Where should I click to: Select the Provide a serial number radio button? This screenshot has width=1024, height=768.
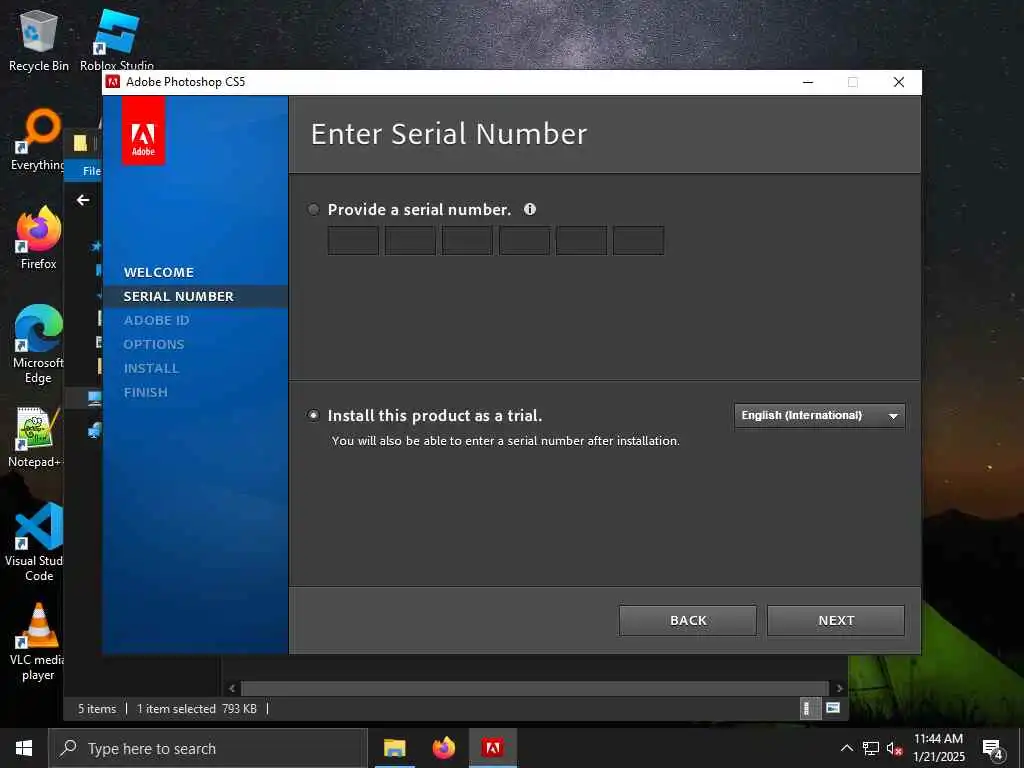click(x=314, y=209)
